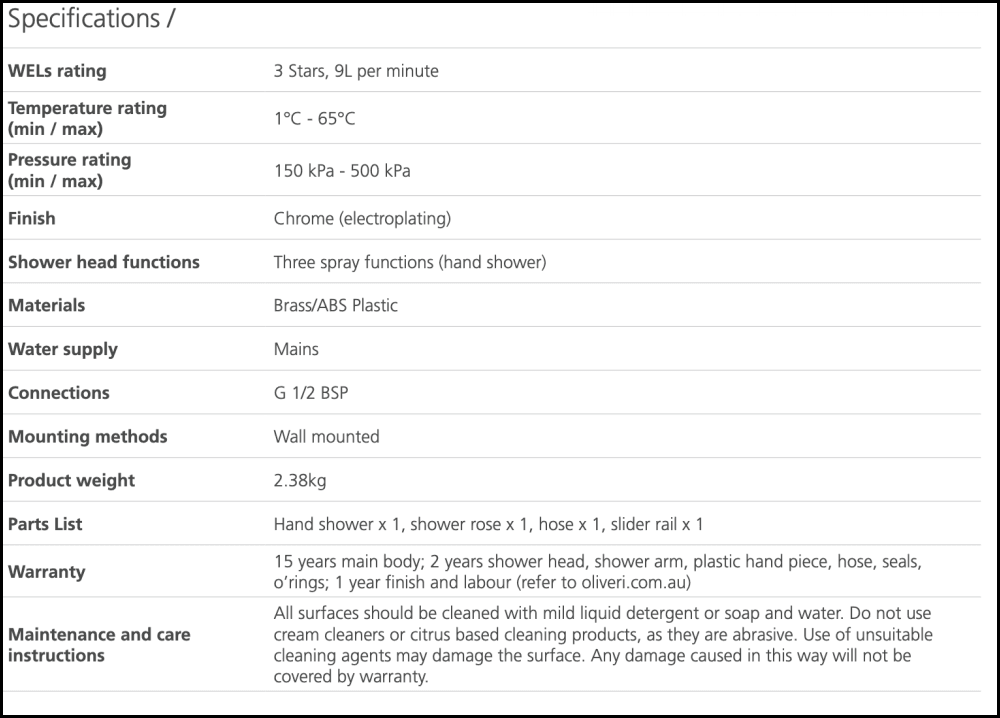Select the G 1/2 BSP connections value

click(x=311, y=393)
